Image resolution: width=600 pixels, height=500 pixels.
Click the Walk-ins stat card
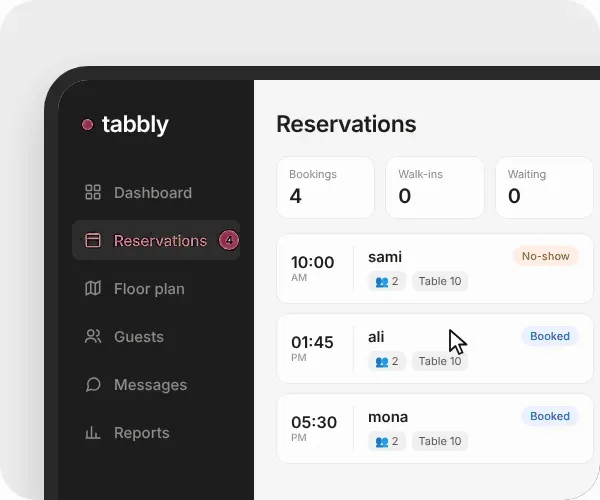[435, 187]
